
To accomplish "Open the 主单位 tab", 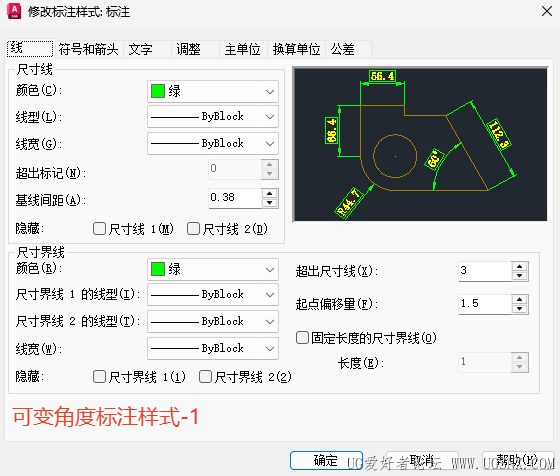I will click(242, 49).
